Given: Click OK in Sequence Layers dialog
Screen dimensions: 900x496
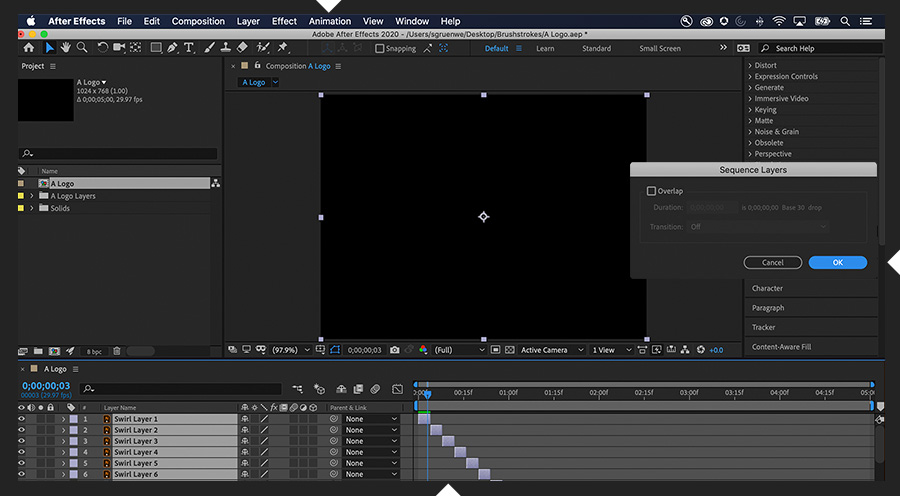Looking at the screenshot, I should coord(837,262).
